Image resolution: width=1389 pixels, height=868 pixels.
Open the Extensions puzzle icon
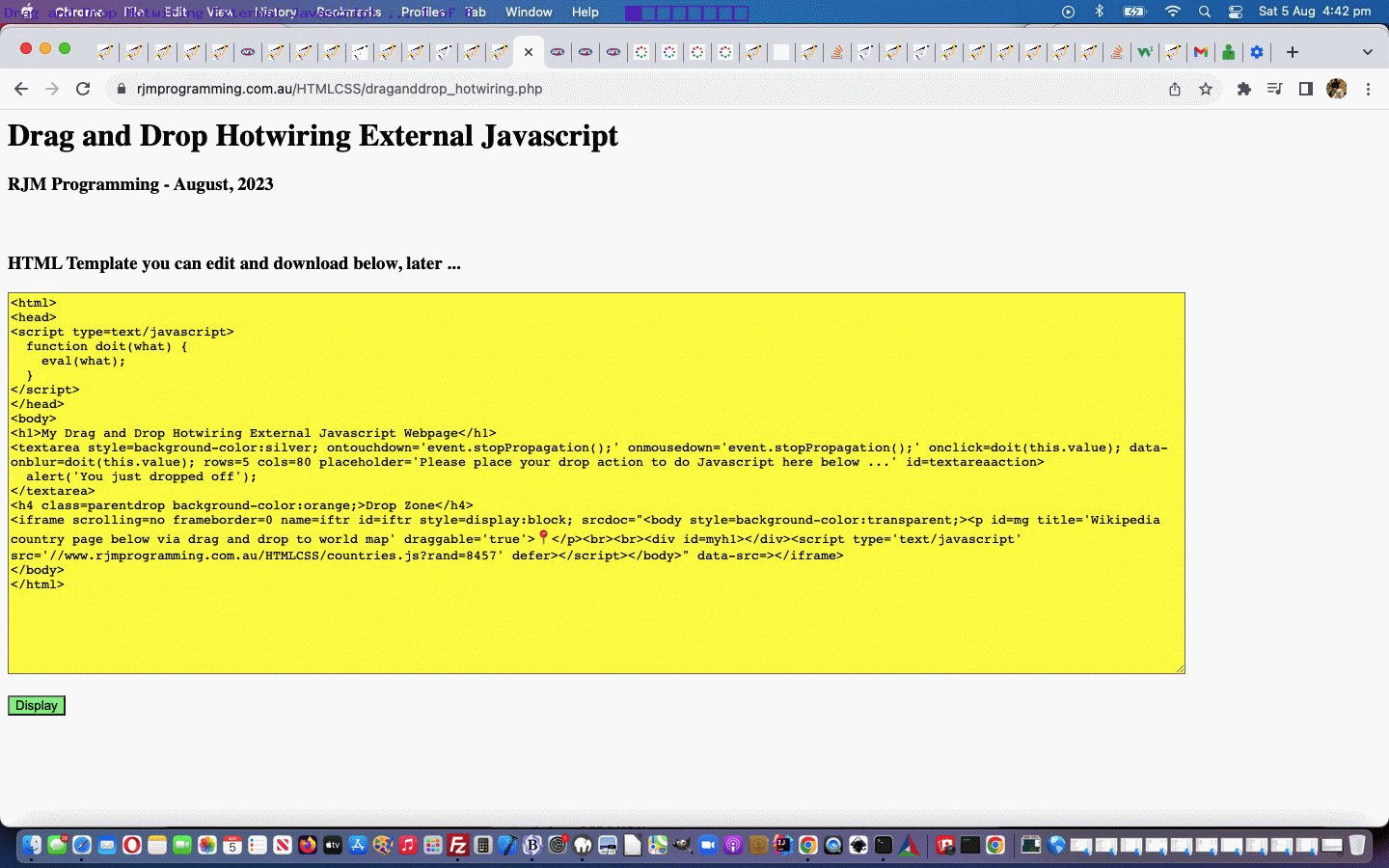pyautogui.click(x=1243, y=89)
